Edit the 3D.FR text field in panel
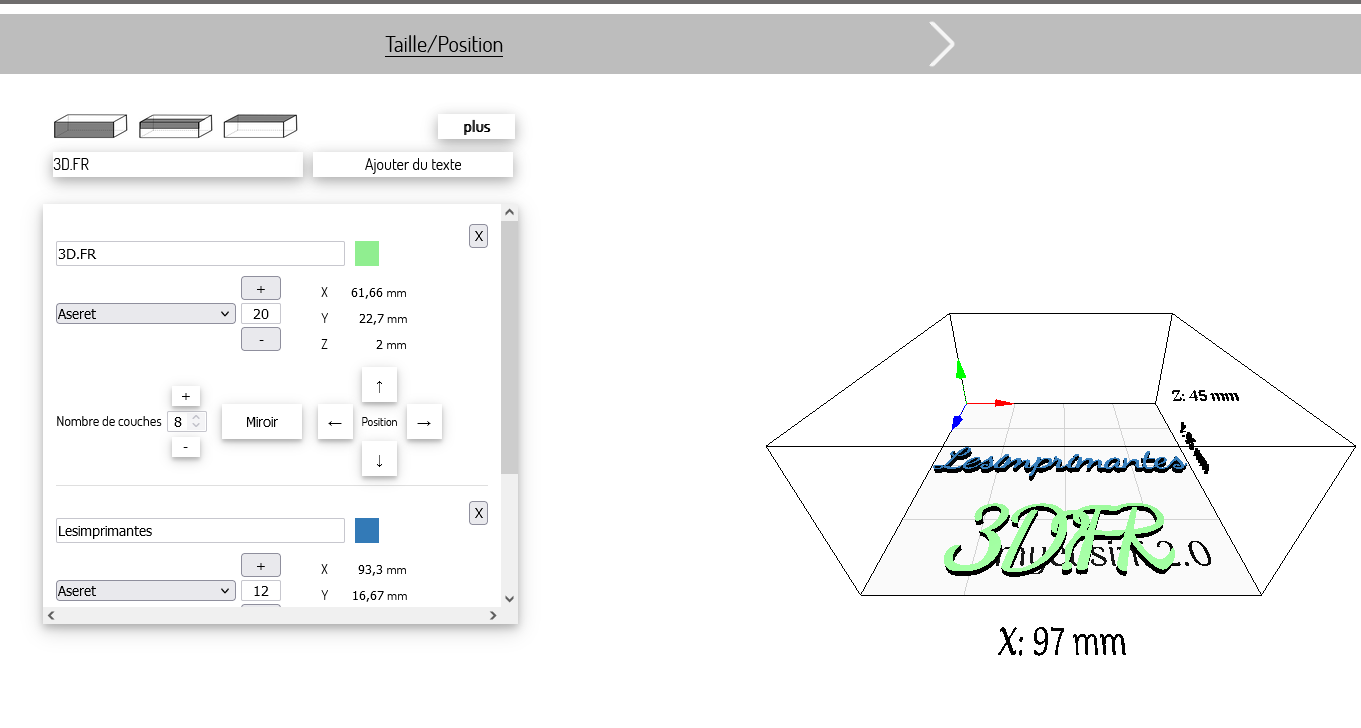Viewport: 1361px width, 728px height. (200, 254)
